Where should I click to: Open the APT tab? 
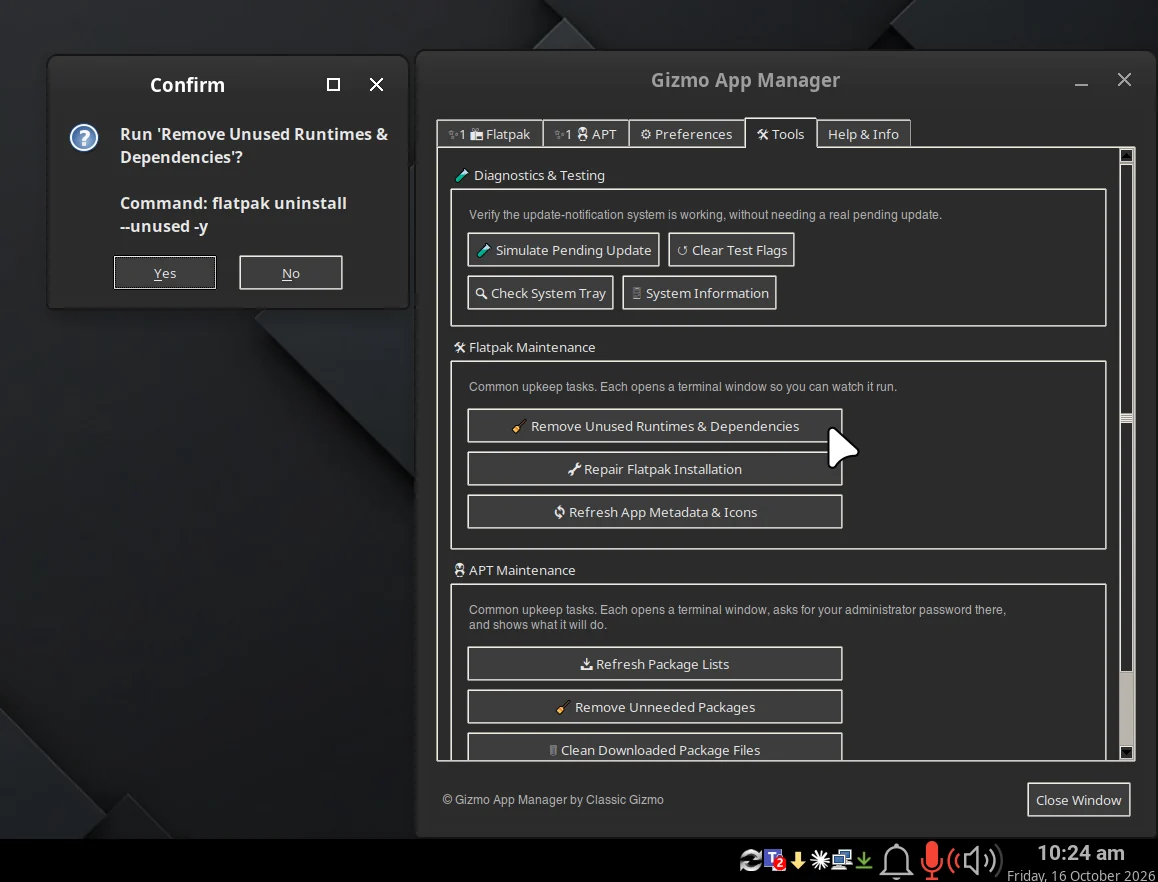point(586,134)
